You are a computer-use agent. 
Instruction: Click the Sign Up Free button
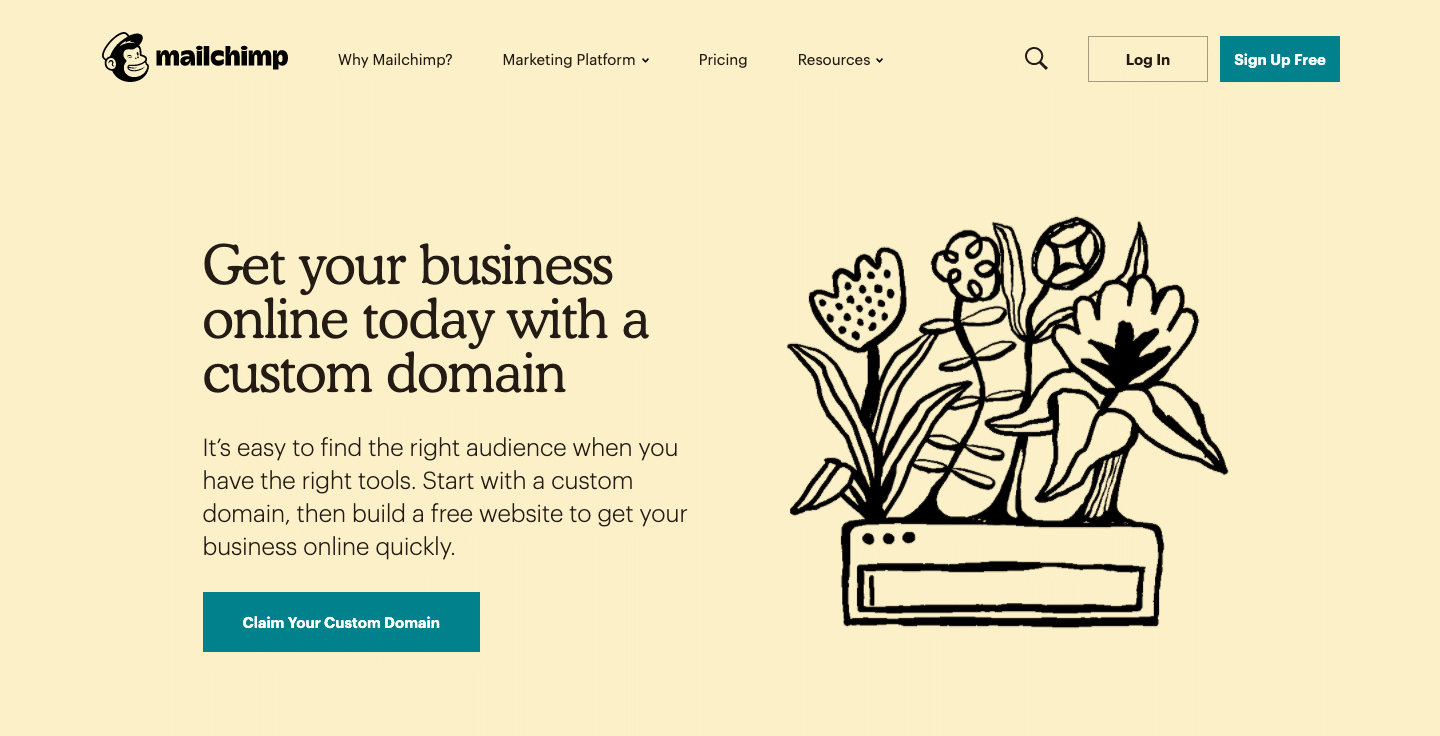point(1279,59)
